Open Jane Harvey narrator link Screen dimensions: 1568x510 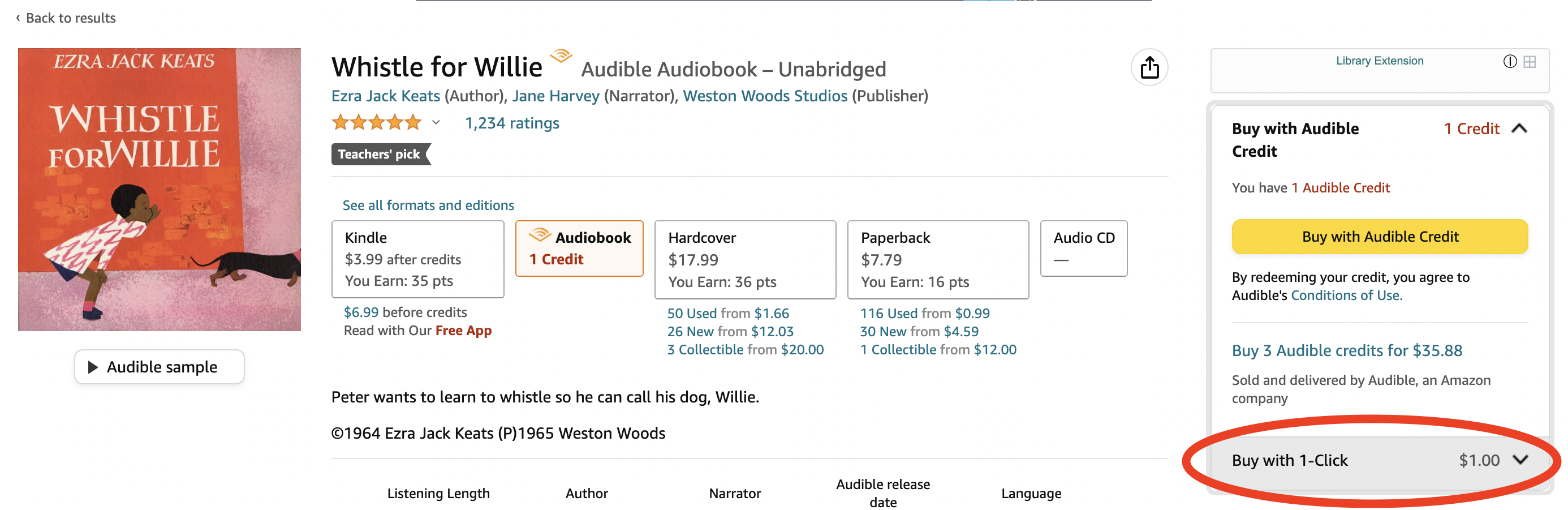pos(555,96)
